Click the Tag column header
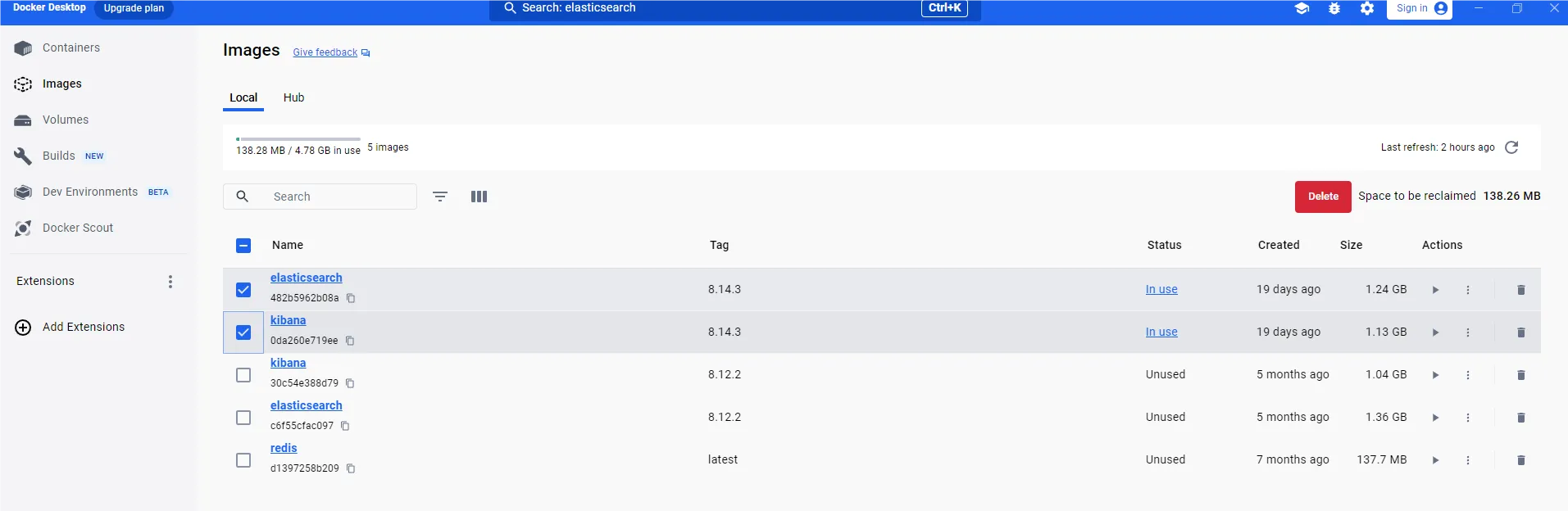1568x511 pixels. 720,245
